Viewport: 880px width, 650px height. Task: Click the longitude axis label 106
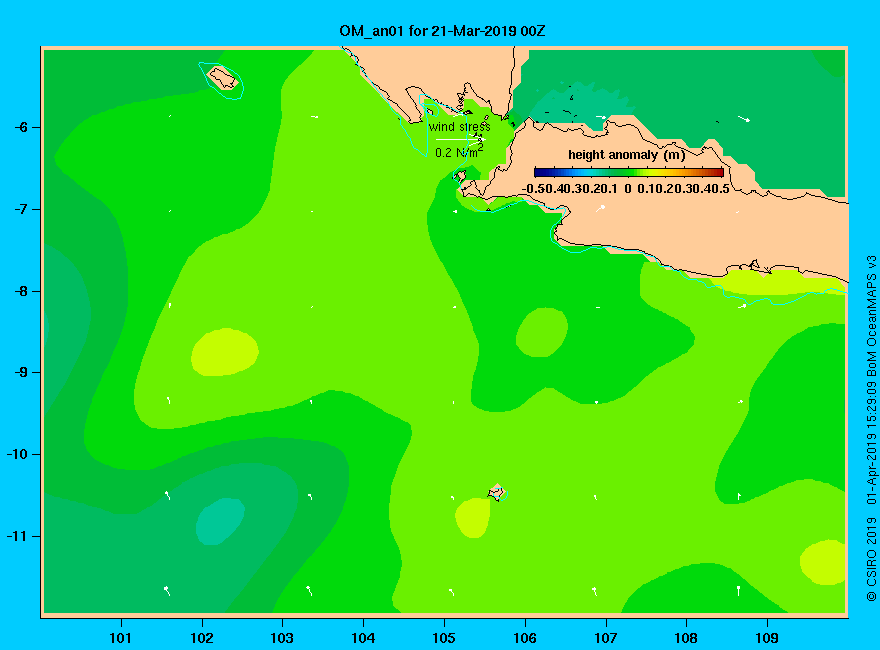tap(525, 638)
